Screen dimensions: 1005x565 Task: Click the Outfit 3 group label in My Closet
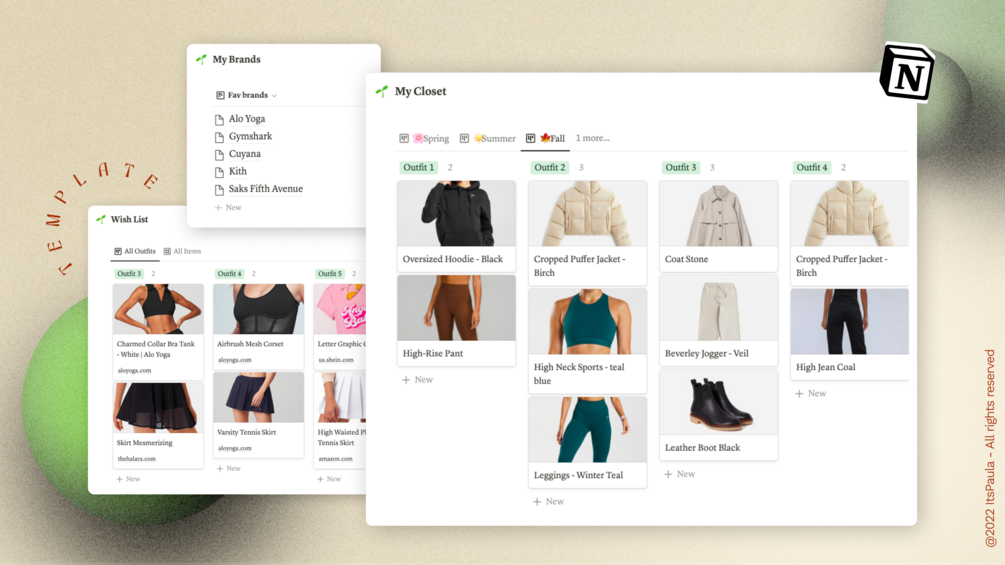(681, 167)
